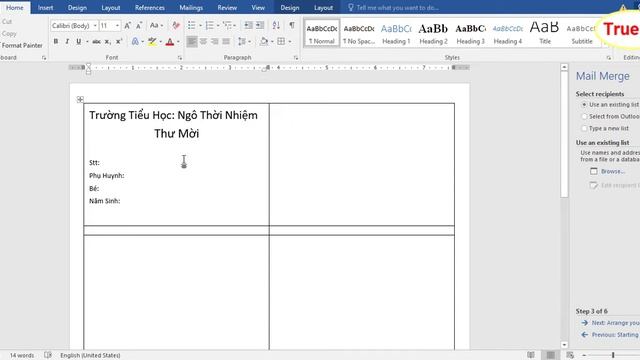Open Change Case dropdown
This screenshot has width=640, height=360.
[x=156, y=26]
